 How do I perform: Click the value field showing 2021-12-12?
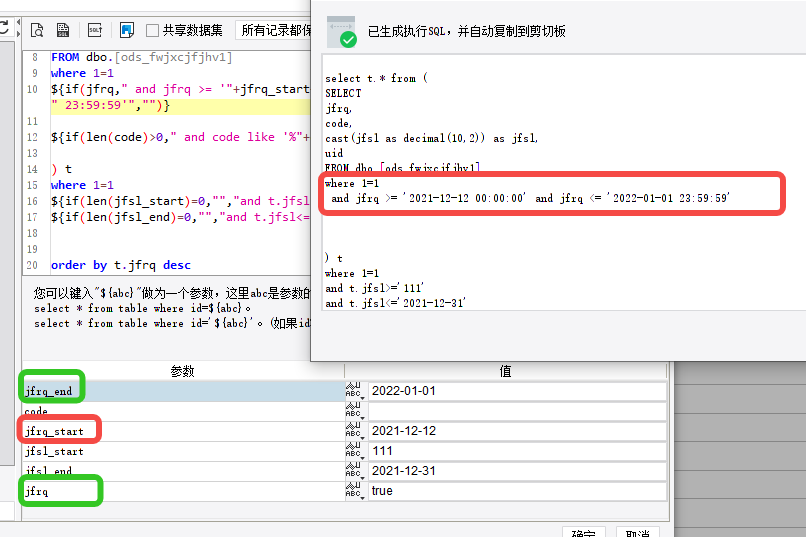[x=517, y=431]
